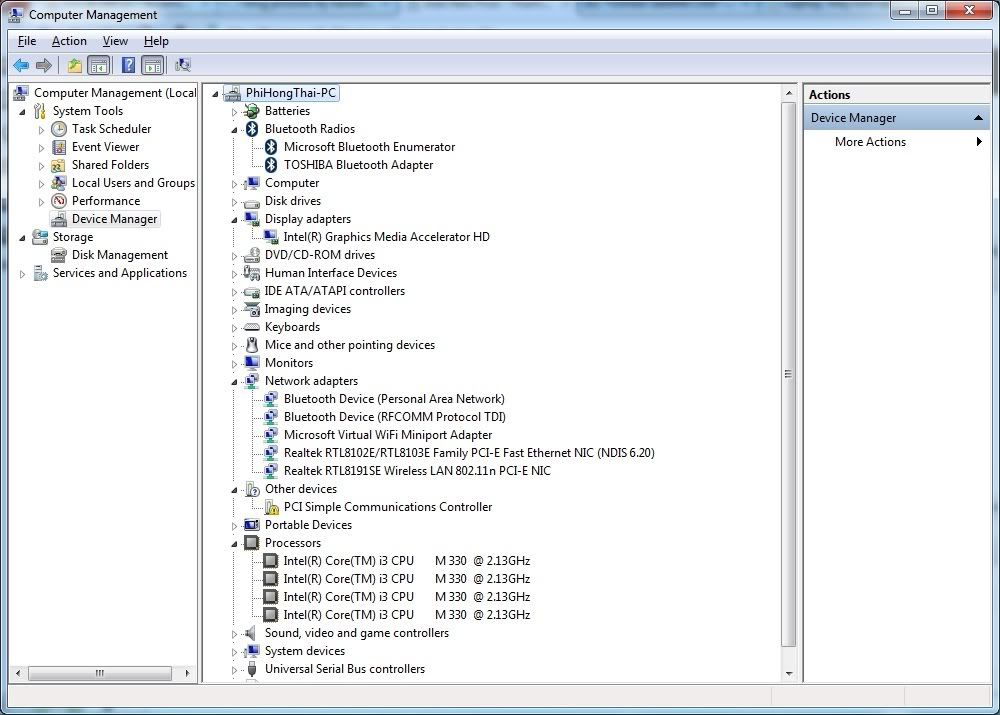Click More Actions in the Actions pane

pyautogui.click(x=870, y=142)
